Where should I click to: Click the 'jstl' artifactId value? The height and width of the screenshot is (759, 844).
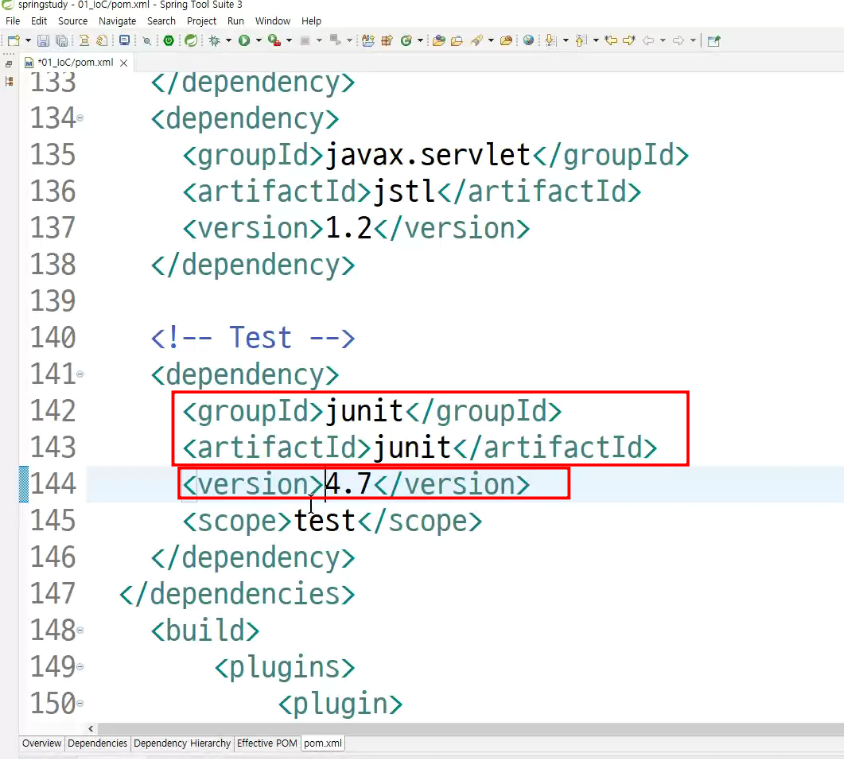click(x=404, y=192)
